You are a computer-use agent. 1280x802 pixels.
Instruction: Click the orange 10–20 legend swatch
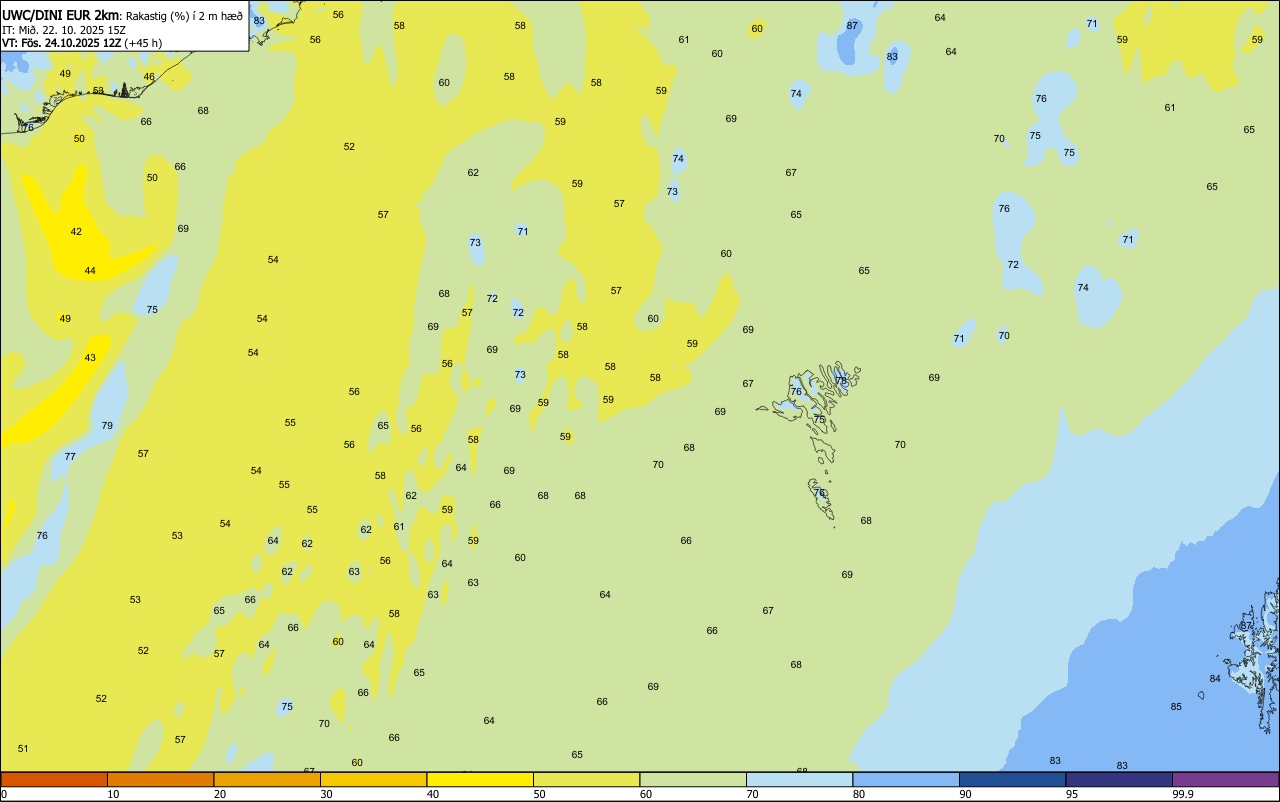pyautogui.click(x=161, y=779)
